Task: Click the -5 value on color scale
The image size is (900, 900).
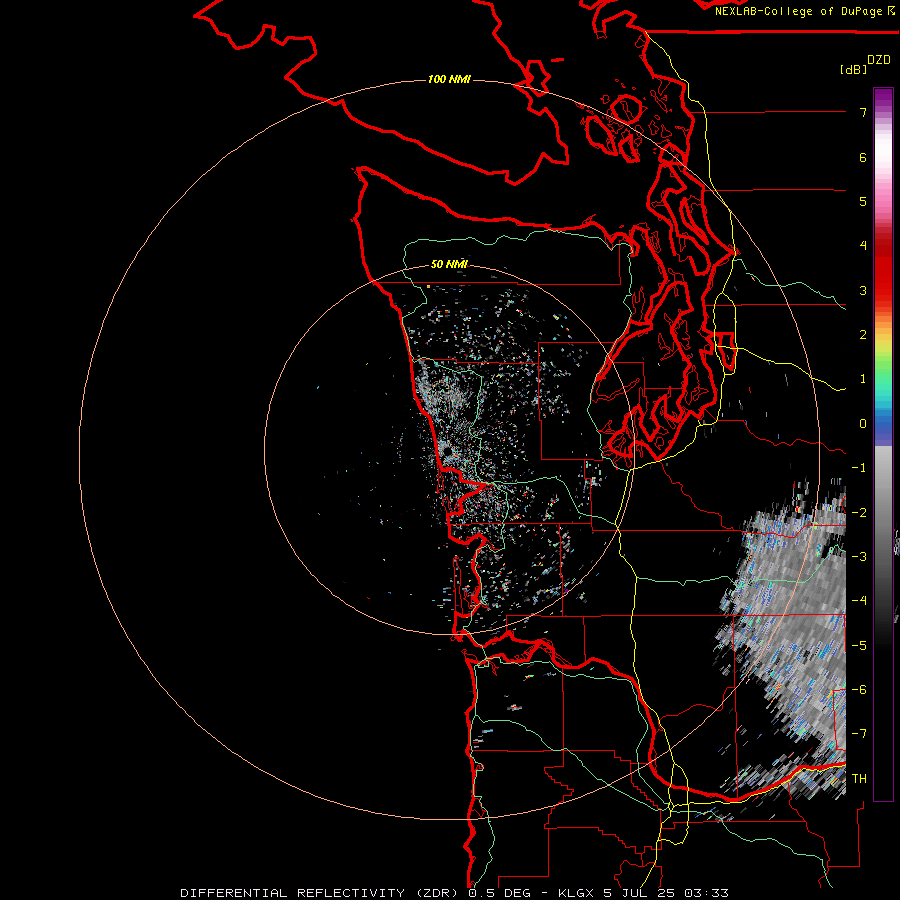Action: pyautogui.click(x=859, y=646)
